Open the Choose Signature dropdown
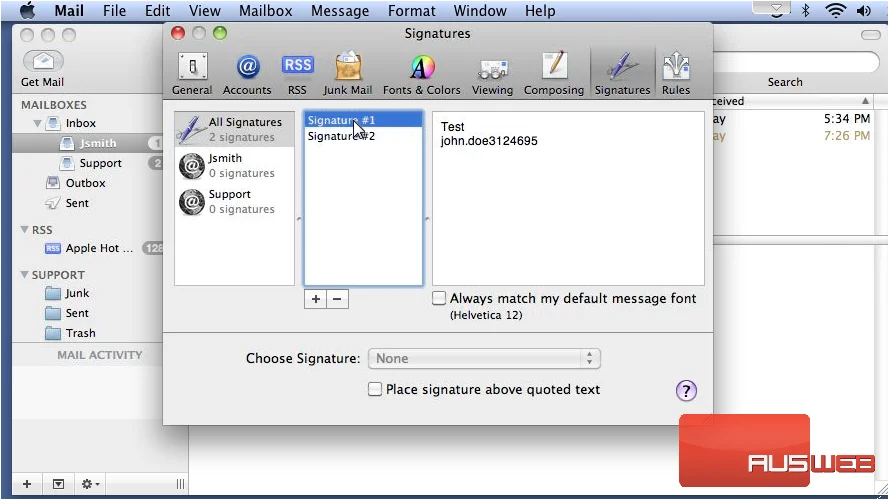The image size is (889, 500). click(x=484, y=358)
